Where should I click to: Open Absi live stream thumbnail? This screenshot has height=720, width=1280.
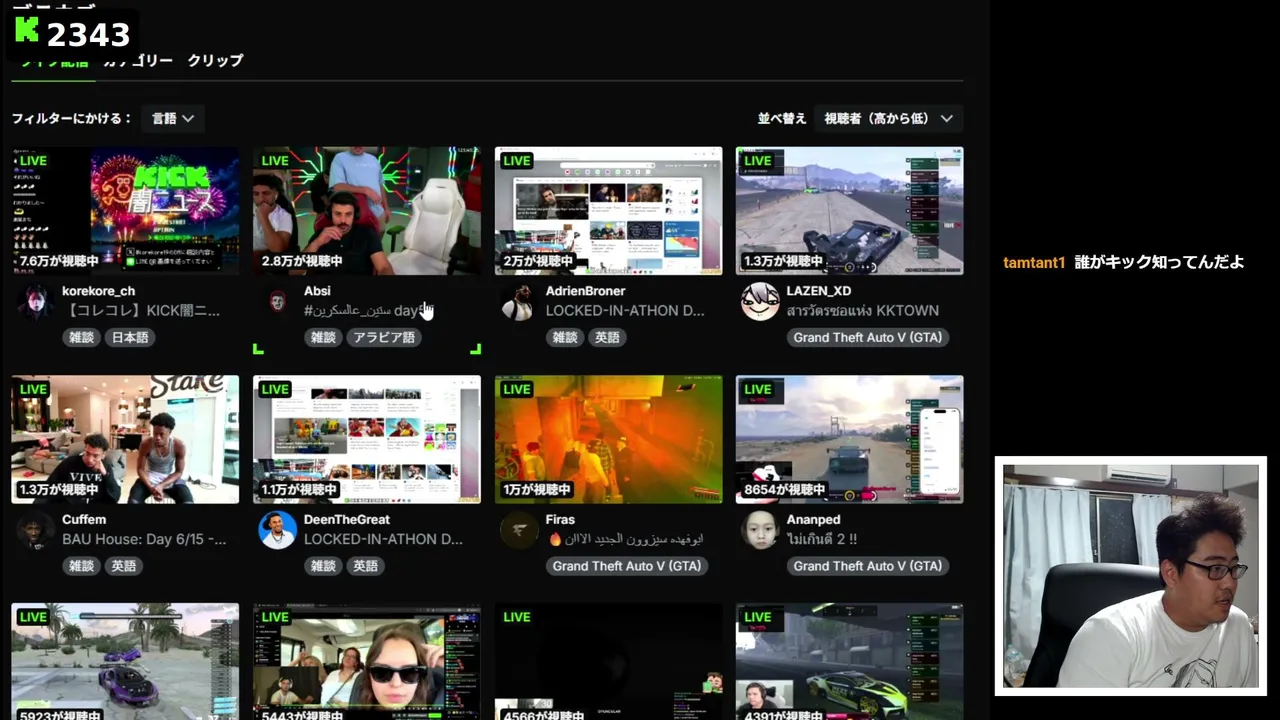click(x=367, y=211)
